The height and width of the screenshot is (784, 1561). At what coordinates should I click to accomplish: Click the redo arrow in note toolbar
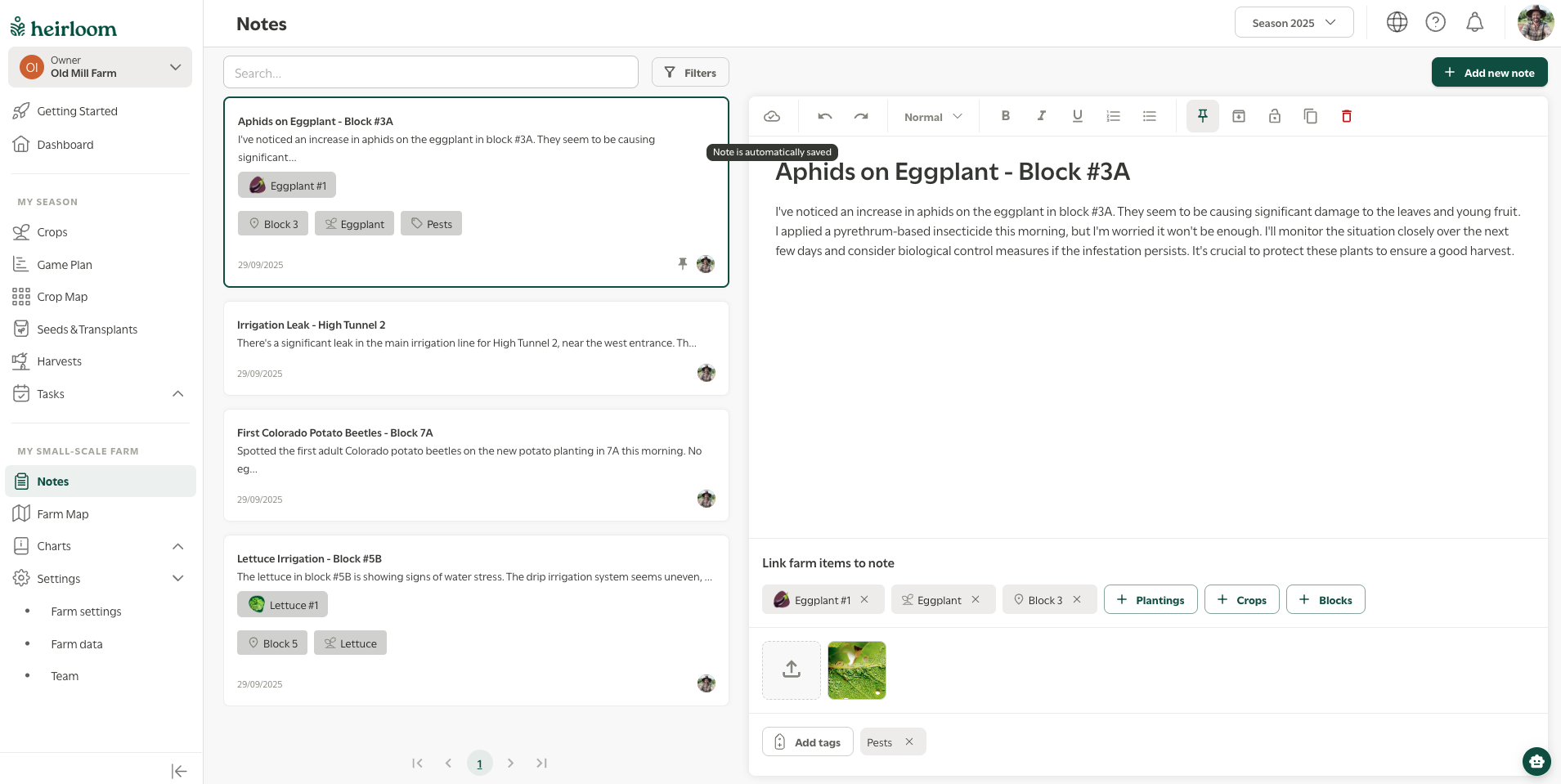(861, 117)
